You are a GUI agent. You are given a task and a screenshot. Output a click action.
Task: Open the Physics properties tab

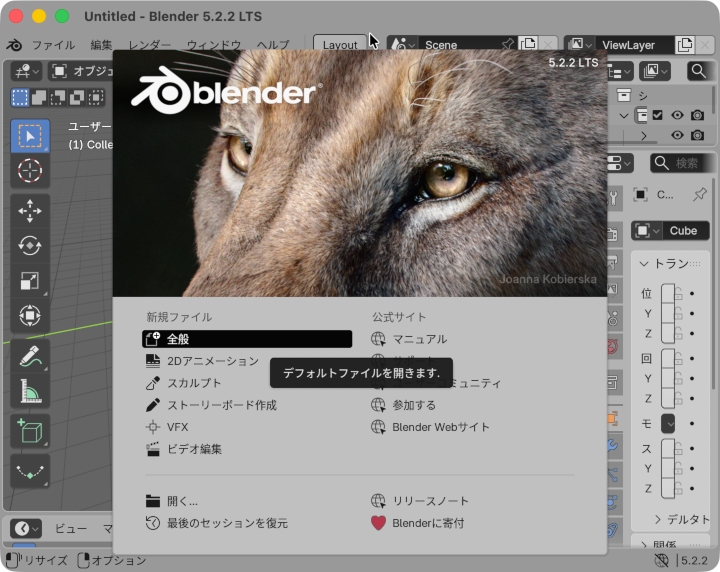(613, 502)
